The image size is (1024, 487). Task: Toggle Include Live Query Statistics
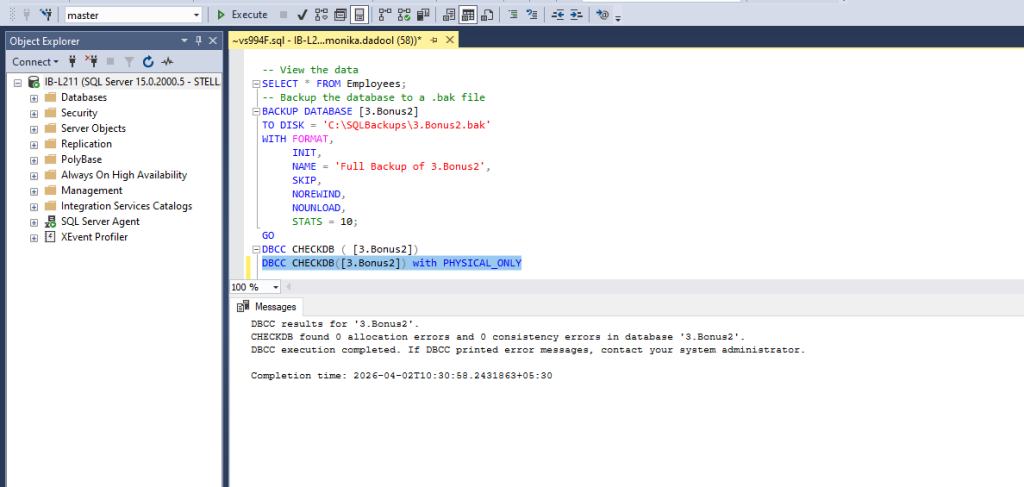click(x=404, y=14)
